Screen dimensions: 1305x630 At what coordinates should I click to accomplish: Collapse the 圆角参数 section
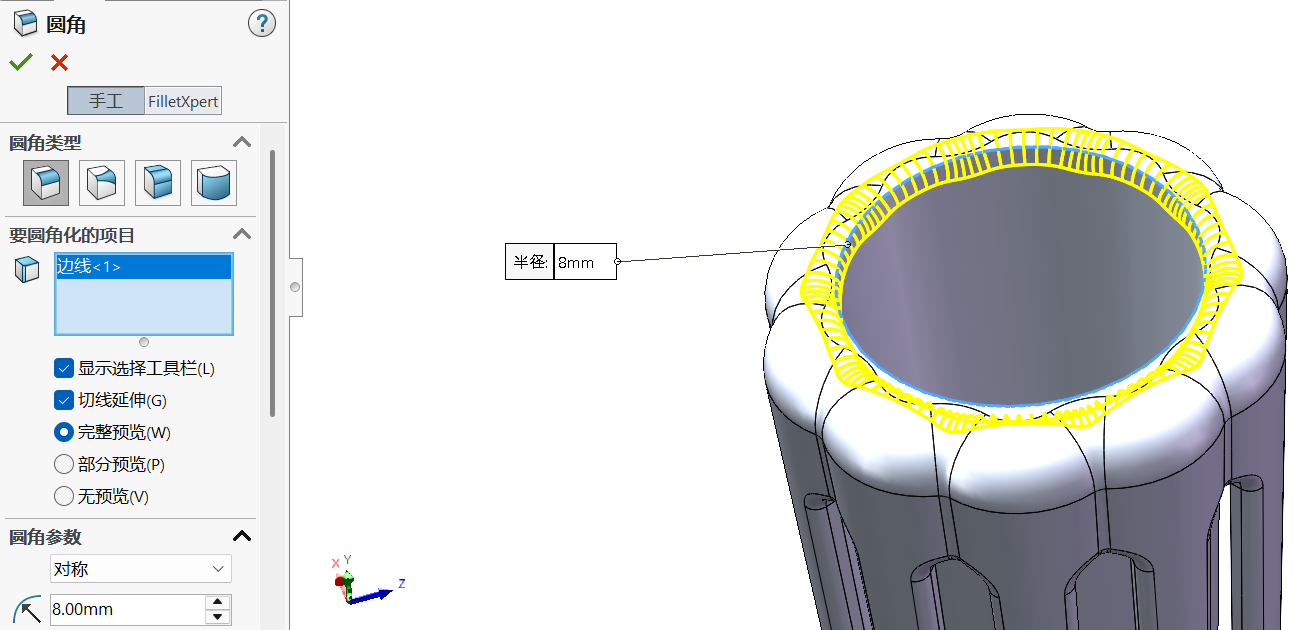[x=241, y=536]
